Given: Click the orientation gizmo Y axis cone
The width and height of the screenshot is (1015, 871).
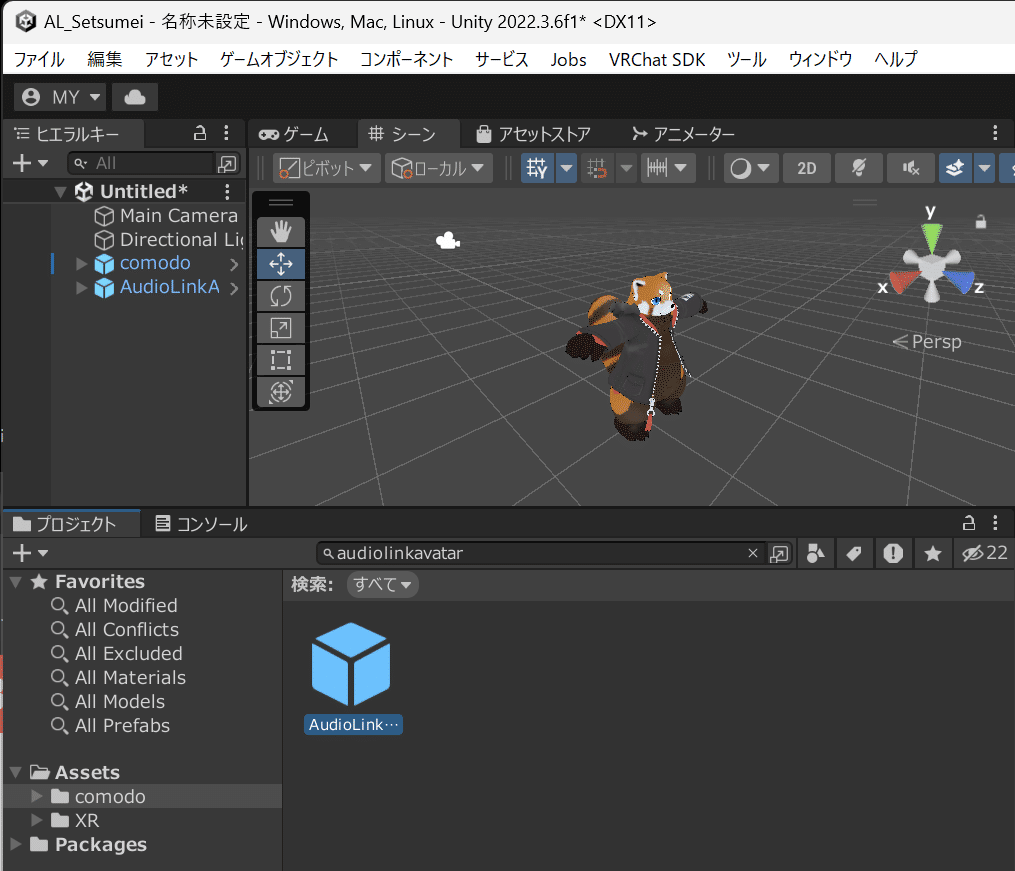Looking at the screenshot, I should tap(931, 236).
